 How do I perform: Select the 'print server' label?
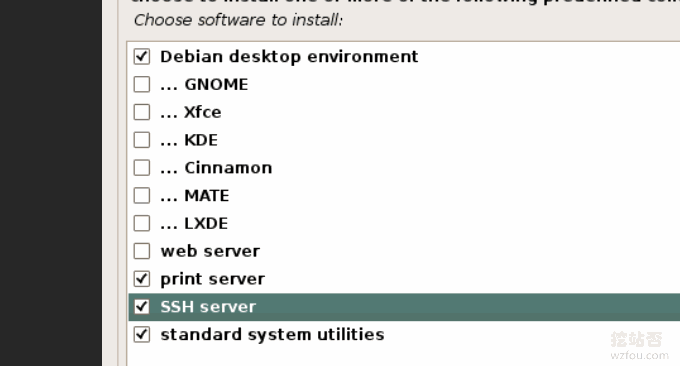[x=212, y=279]
